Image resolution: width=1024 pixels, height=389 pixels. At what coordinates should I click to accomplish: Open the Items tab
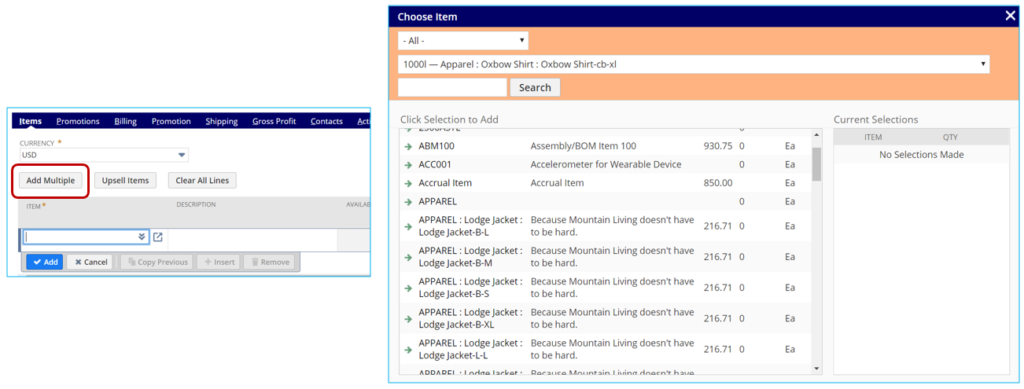point(31,121)
